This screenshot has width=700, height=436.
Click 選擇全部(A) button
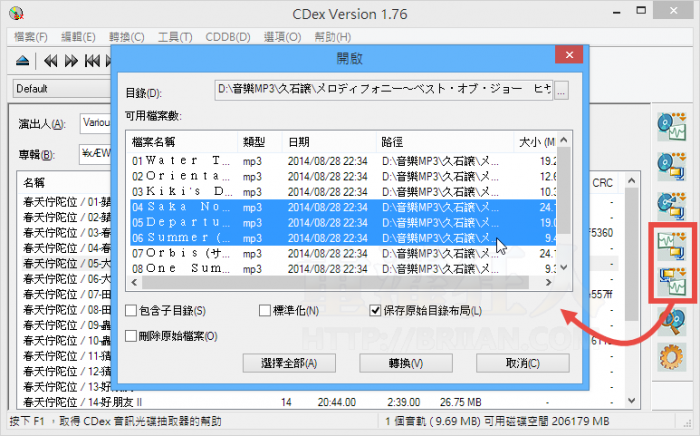point(289,363)
